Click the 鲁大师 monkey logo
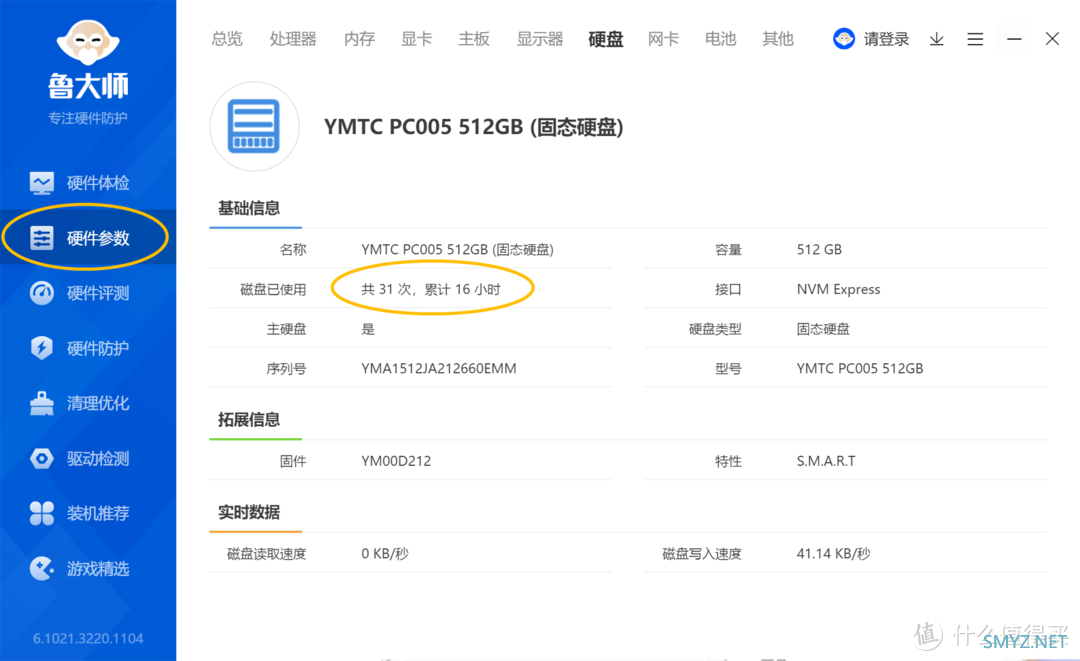1080x661 pixels. point(88,43)
